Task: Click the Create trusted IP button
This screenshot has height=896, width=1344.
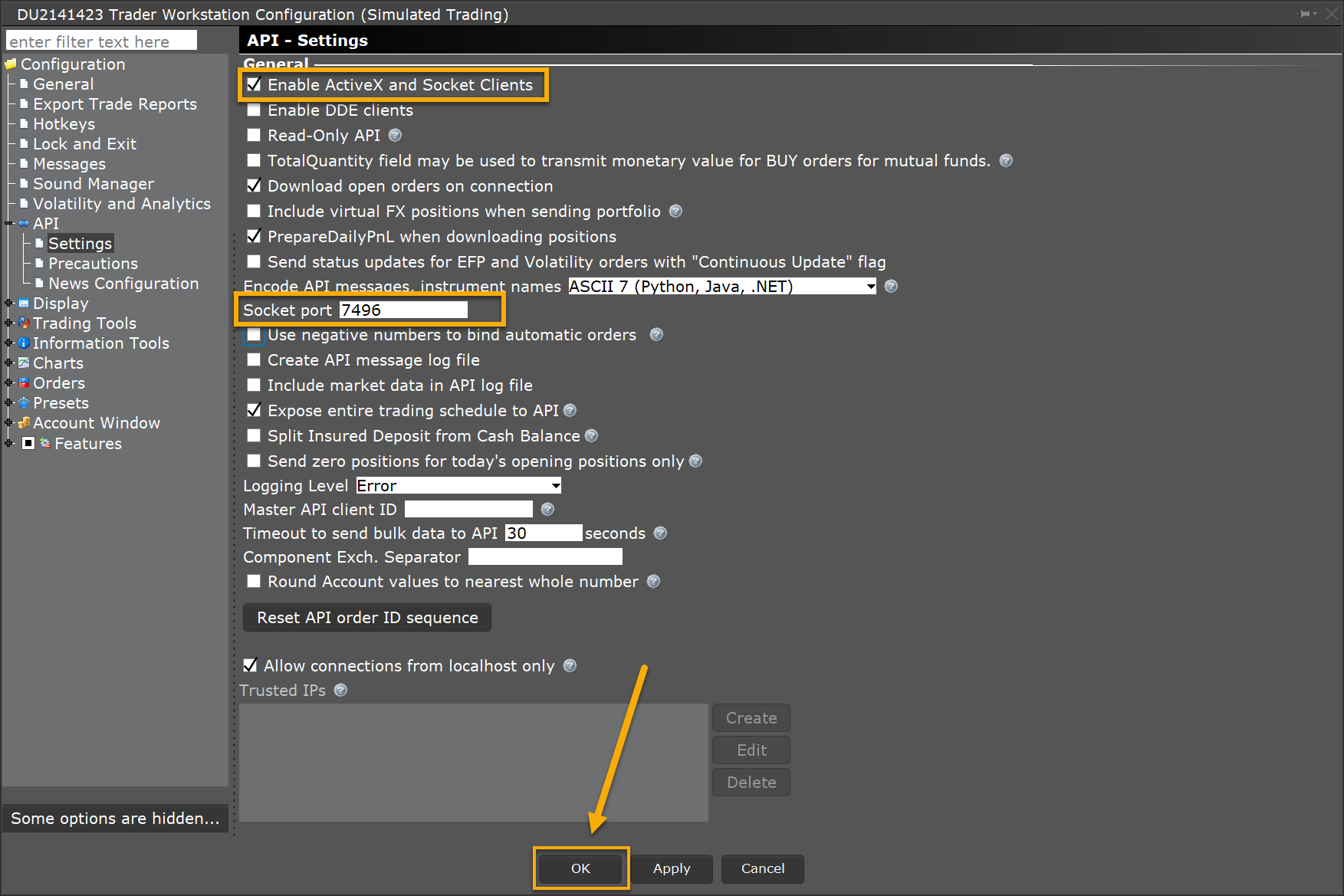Action: (751, 717)
